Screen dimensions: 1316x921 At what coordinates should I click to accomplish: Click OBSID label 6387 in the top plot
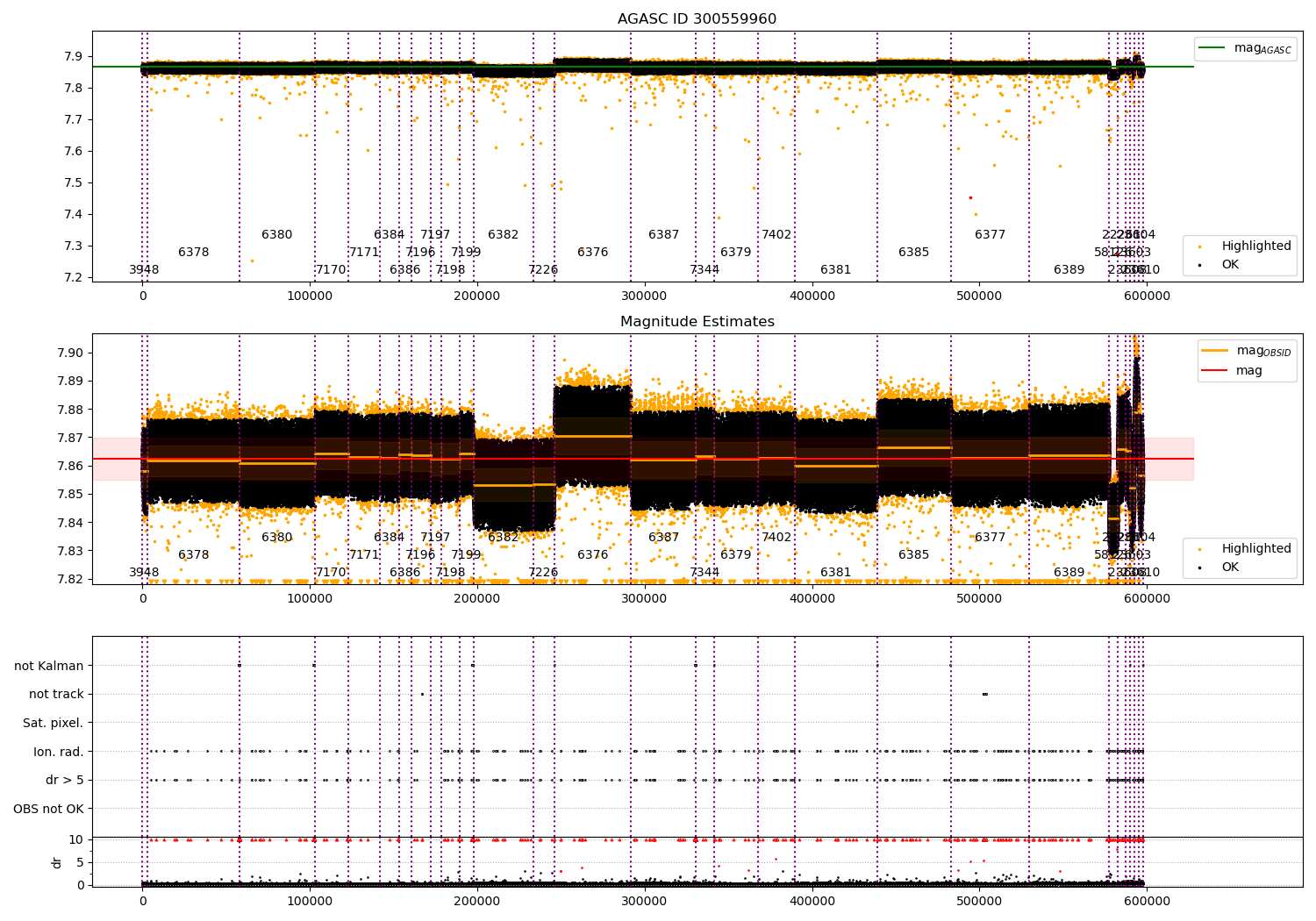(664, 234)
